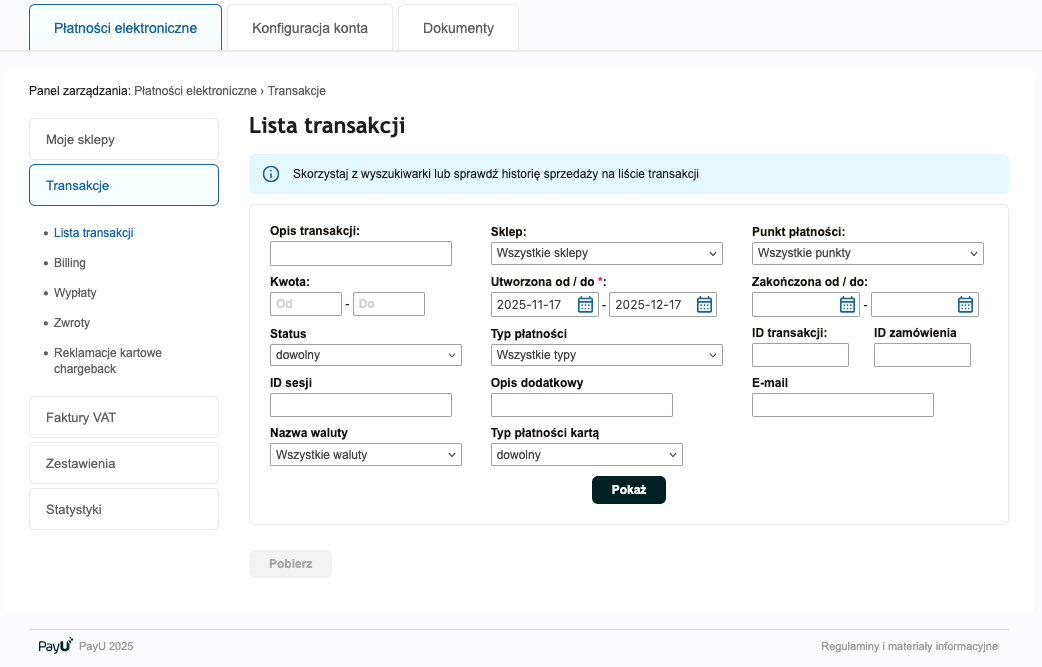
Task: Open calendar for 'Utworzona od' start date
Action: 586,305
